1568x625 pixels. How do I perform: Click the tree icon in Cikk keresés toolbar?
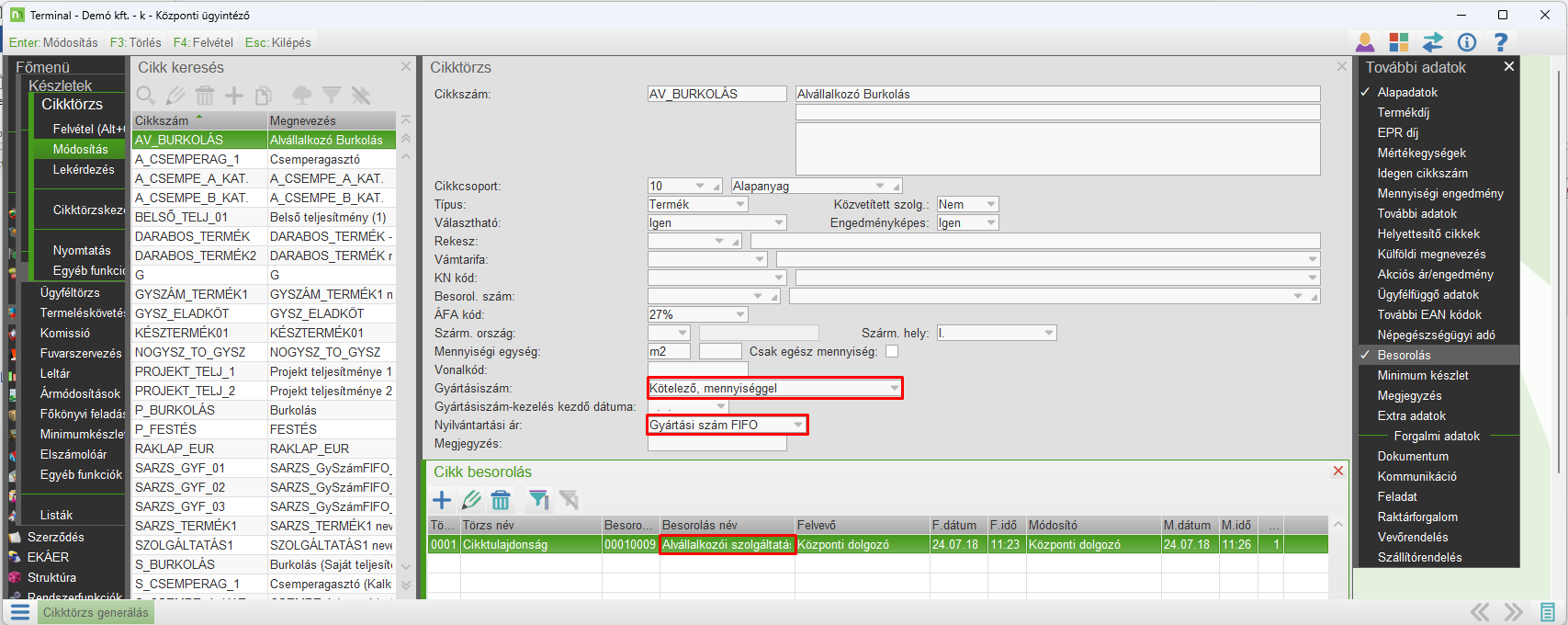[301, 95]
